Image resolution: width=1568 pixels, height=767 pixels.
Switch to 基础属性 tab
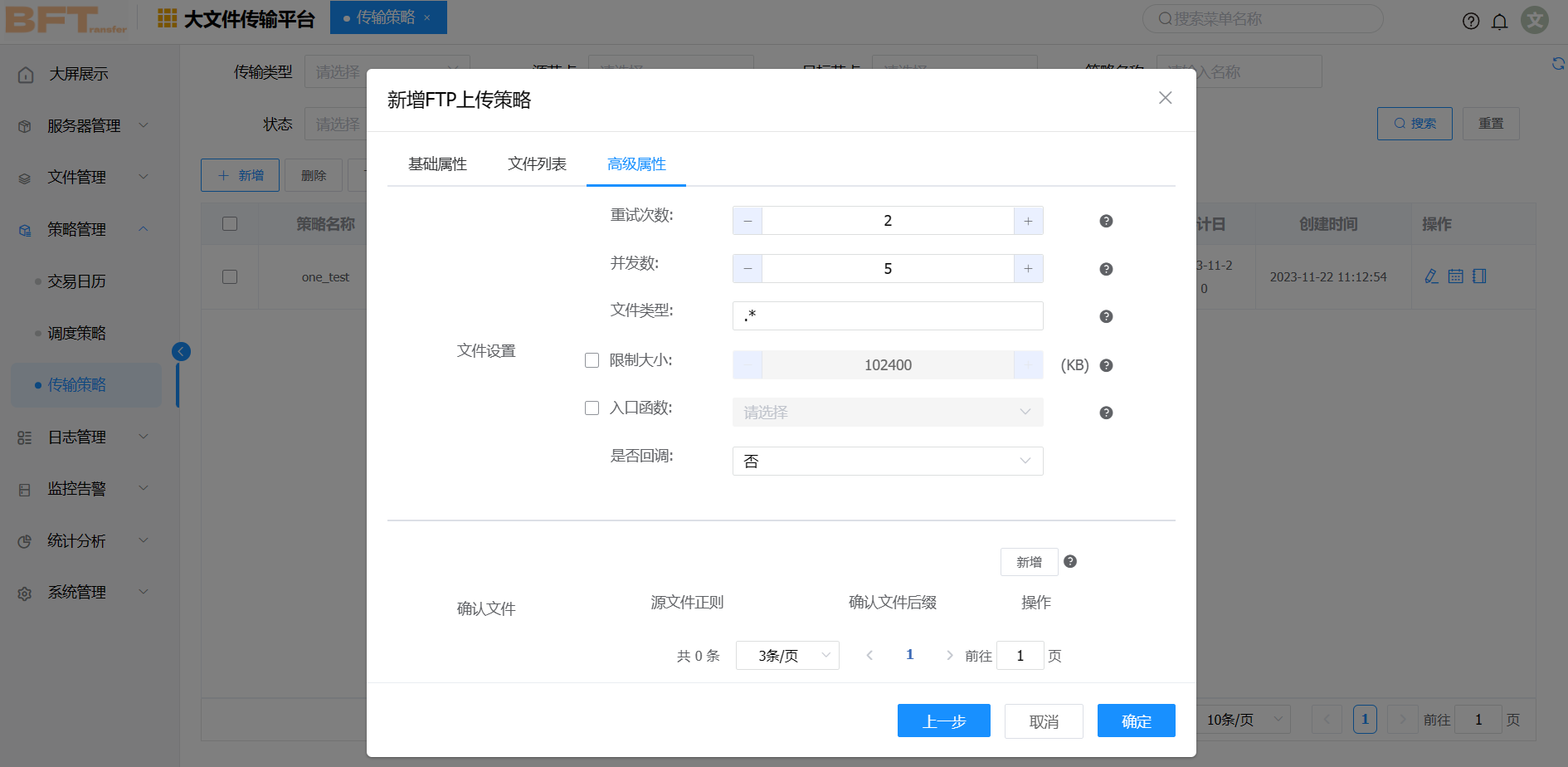point(437,164)
